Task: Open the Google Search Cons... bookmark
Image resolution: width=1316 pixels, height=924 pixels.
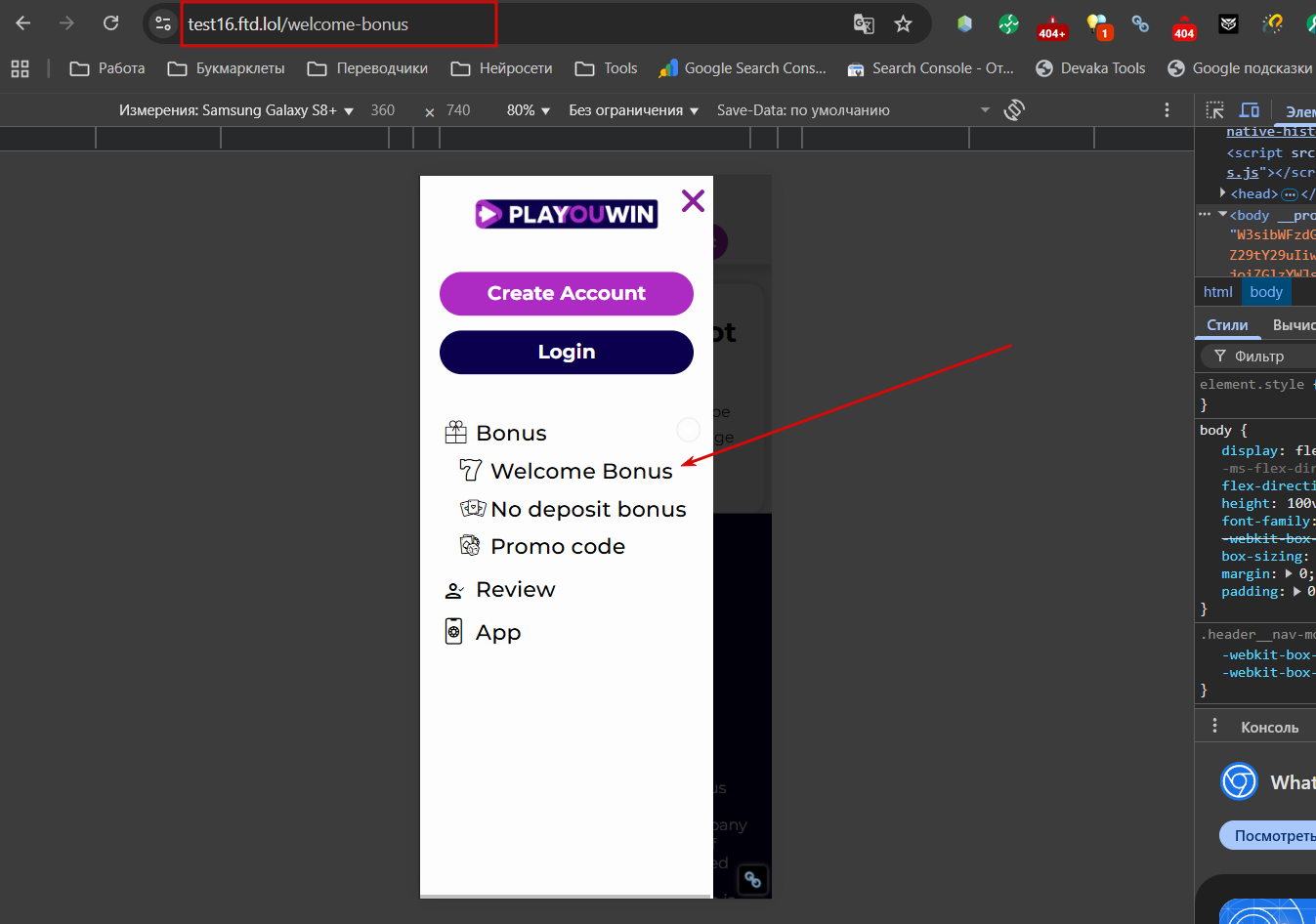Action: pyautogui.click(x=743, y=68)
